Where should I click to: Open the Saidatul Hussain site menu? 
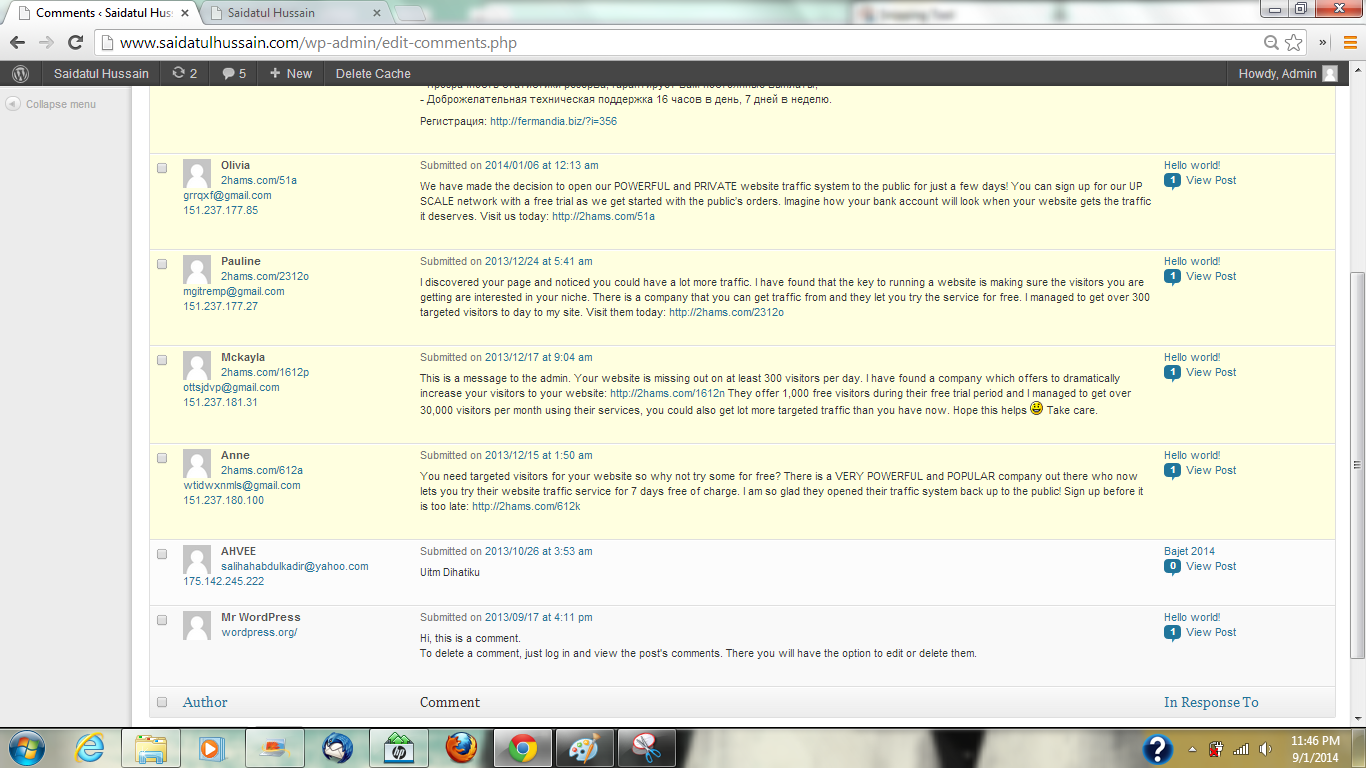point(101,73)
